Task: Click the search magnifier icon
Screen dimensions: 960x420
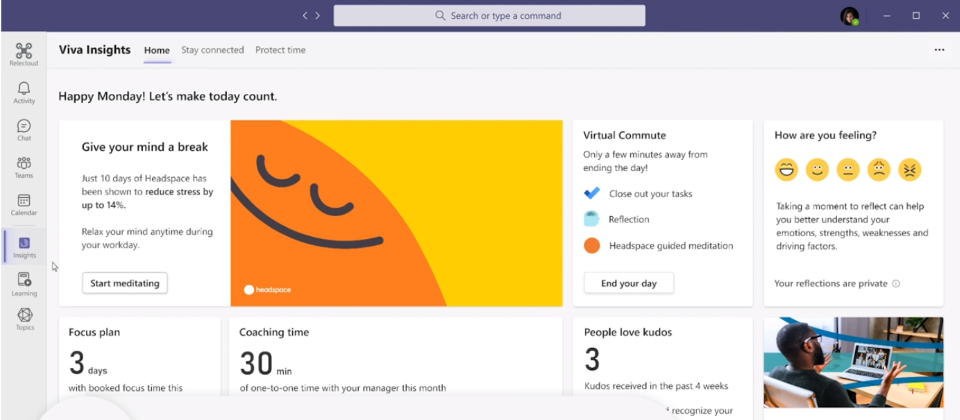Action: 440,16
